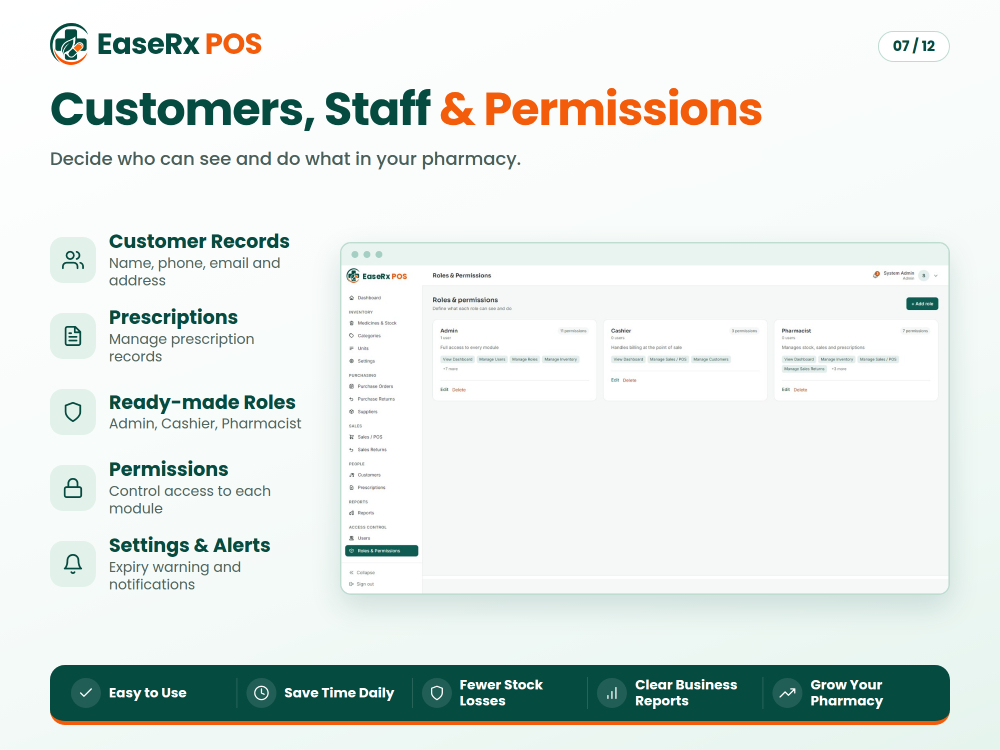The image size is (1000, 750).
Task: Edit the Admin role
Action: (445, 390)
